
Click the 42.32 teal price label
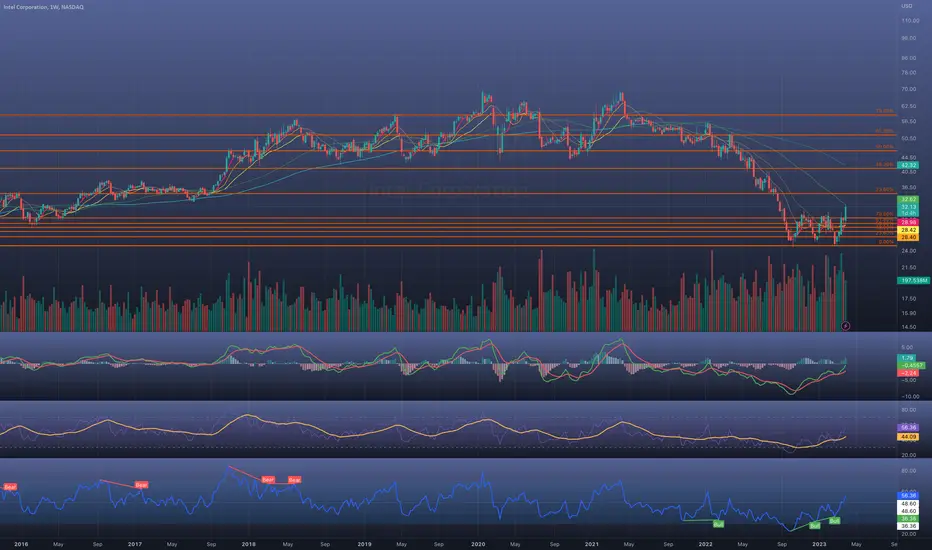908,165
